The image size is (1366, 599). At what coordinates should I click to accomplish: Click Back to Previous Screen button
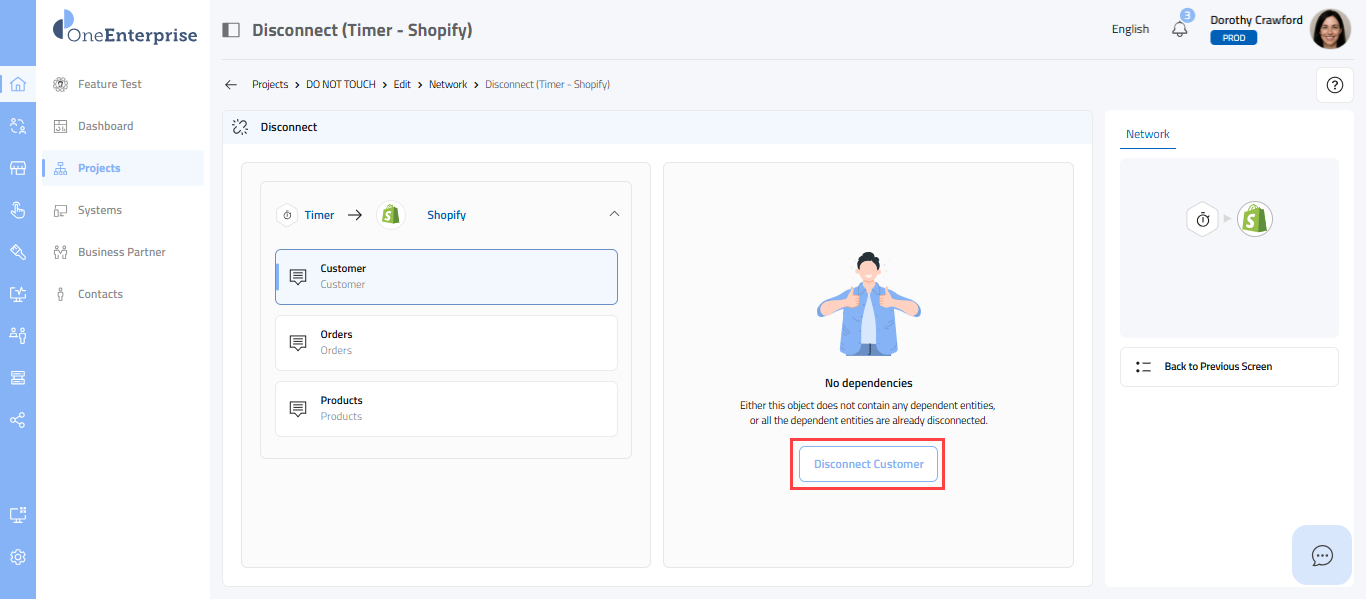coord(1229,367)
